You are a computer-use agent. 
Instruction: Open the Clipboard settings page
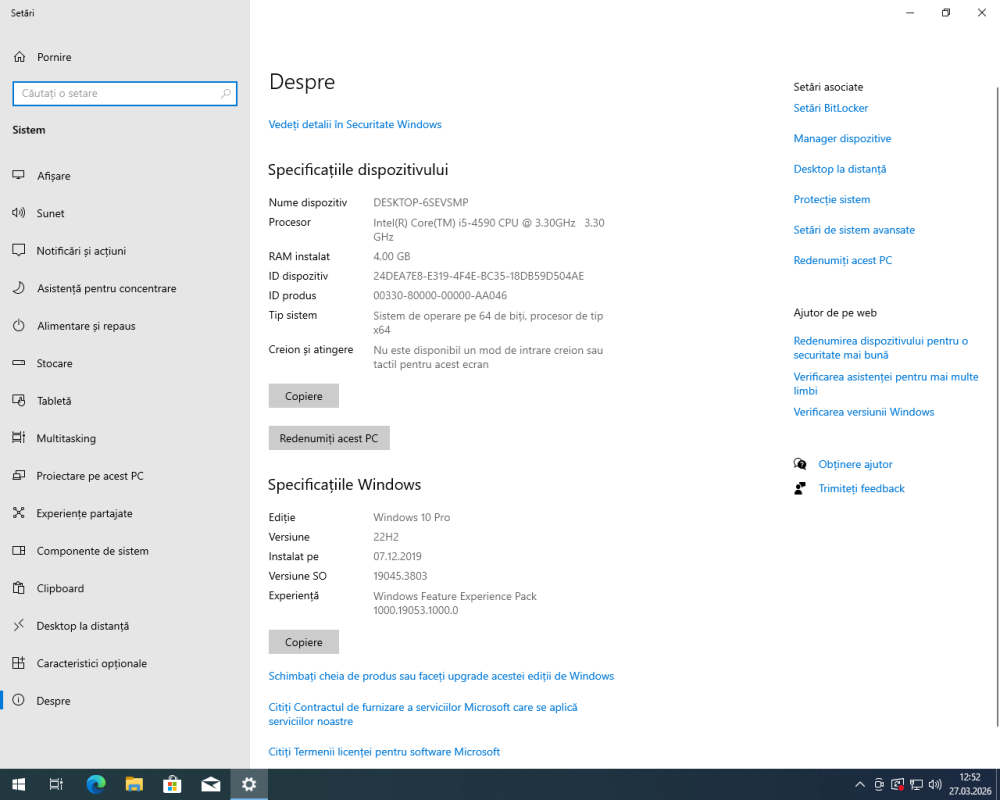[62, 588]
